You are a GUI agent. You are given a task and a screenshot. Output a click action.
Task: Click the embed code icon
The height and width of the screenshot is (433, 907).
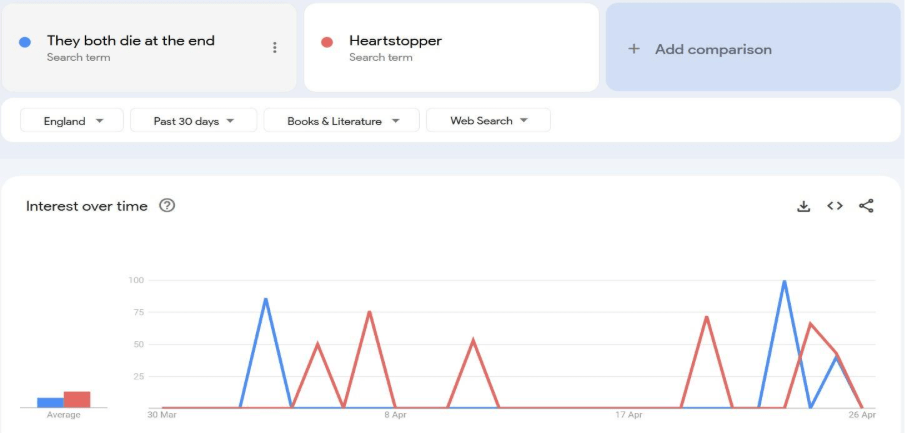click(835, 206)
